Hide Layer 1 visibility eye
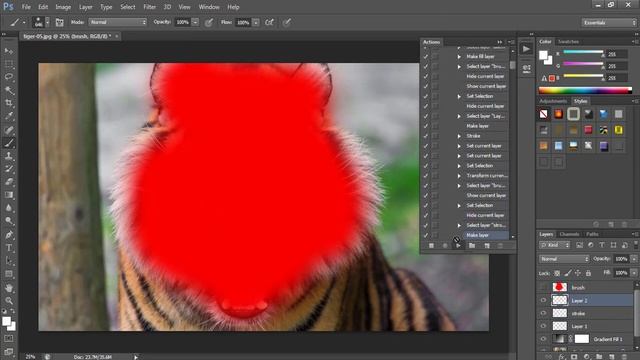 [543, 326]
